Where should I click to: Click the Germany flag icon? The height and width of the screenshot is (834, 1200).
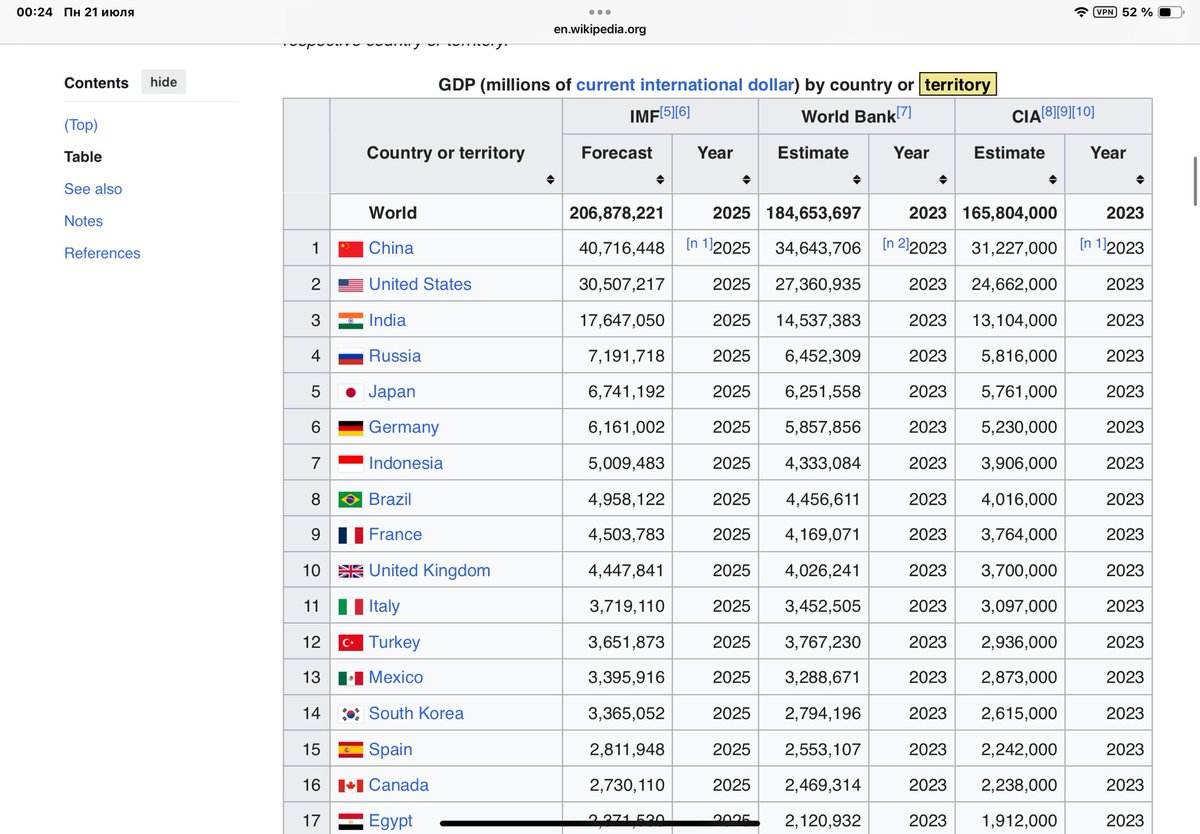[x=350, y=428]
